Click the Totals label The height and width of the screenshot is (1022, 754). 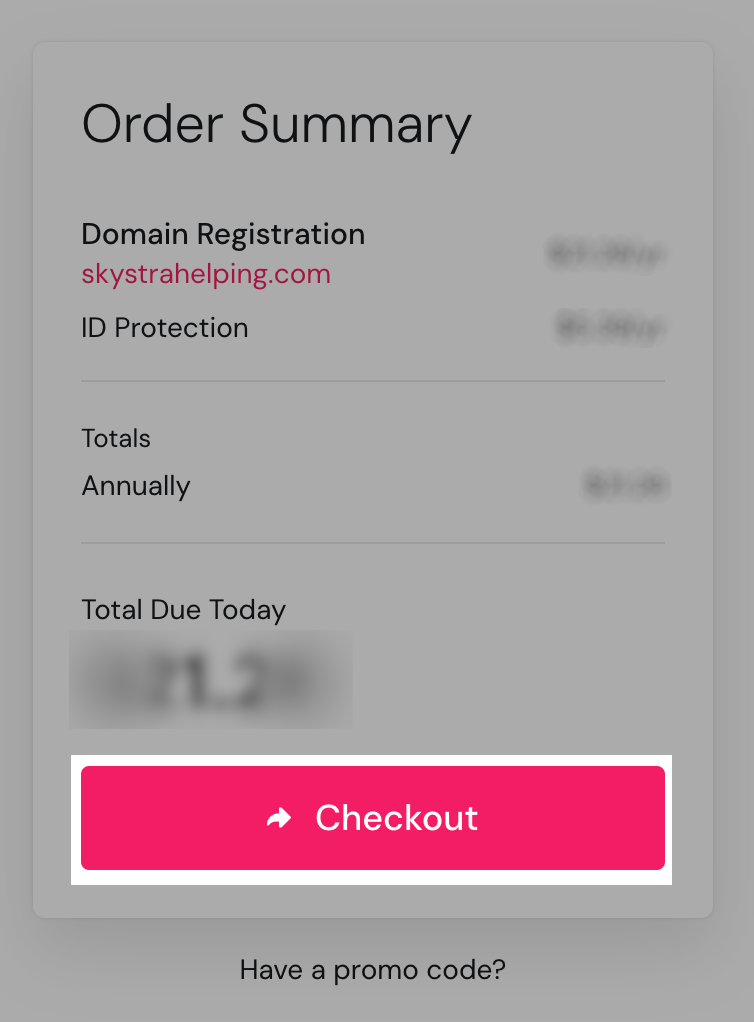coord(115,439)
